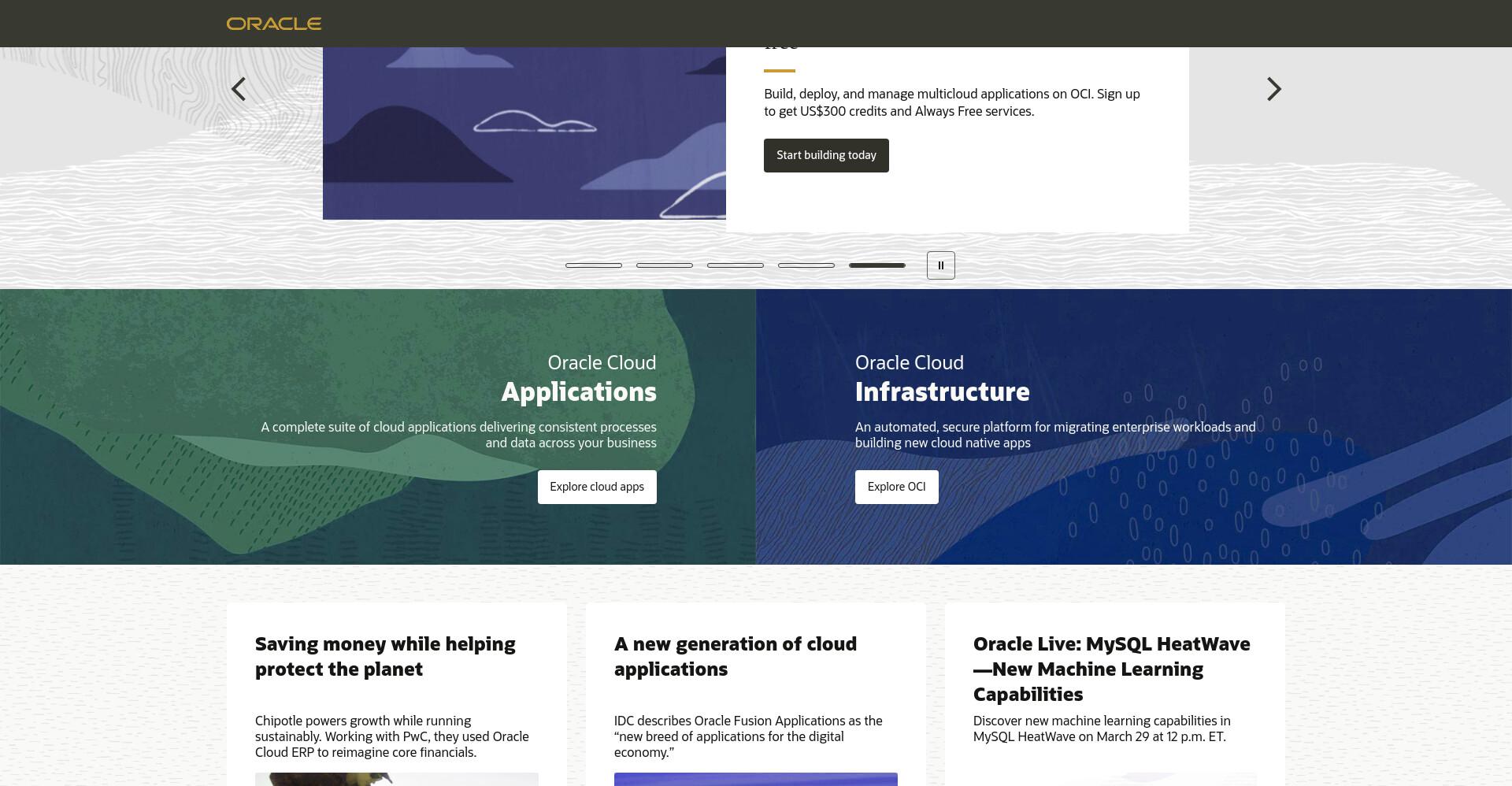Open 'Oracle Live: MySQL HeatWave' card title

point(1112,669)
